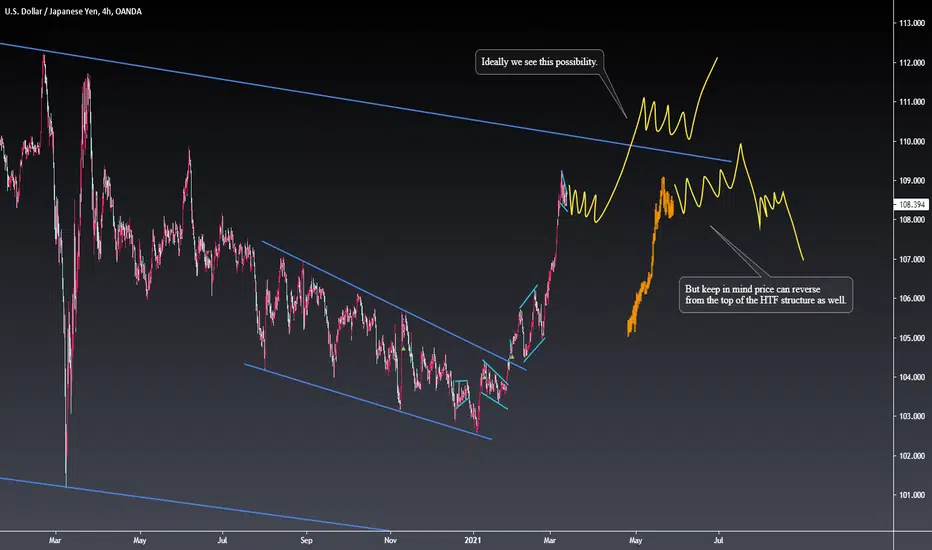Viewport: 932px width, 550px height.
Task: Click the 101.000 price axis label
Action: (912, 495)
